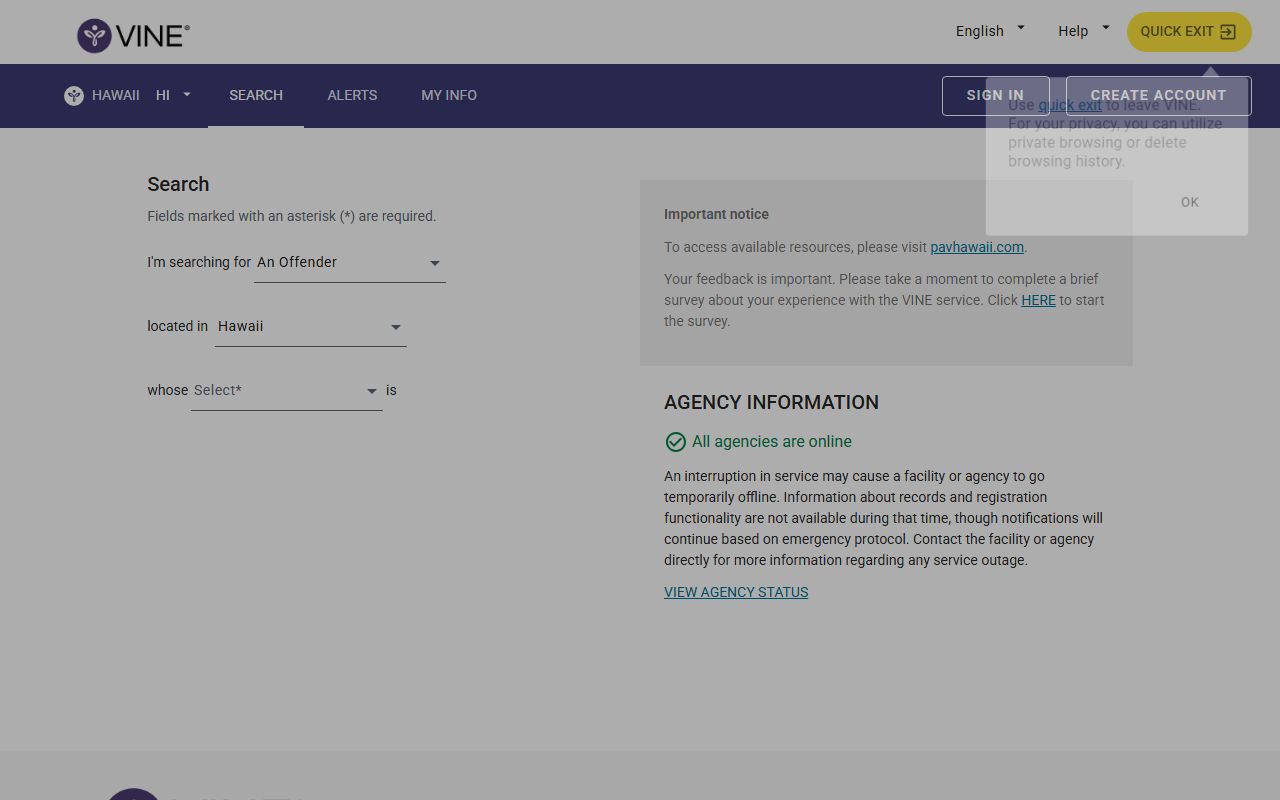Switch to the Search tab
Image resolution: width=1280 pixels, height=800 pixels.
[256, 95]
